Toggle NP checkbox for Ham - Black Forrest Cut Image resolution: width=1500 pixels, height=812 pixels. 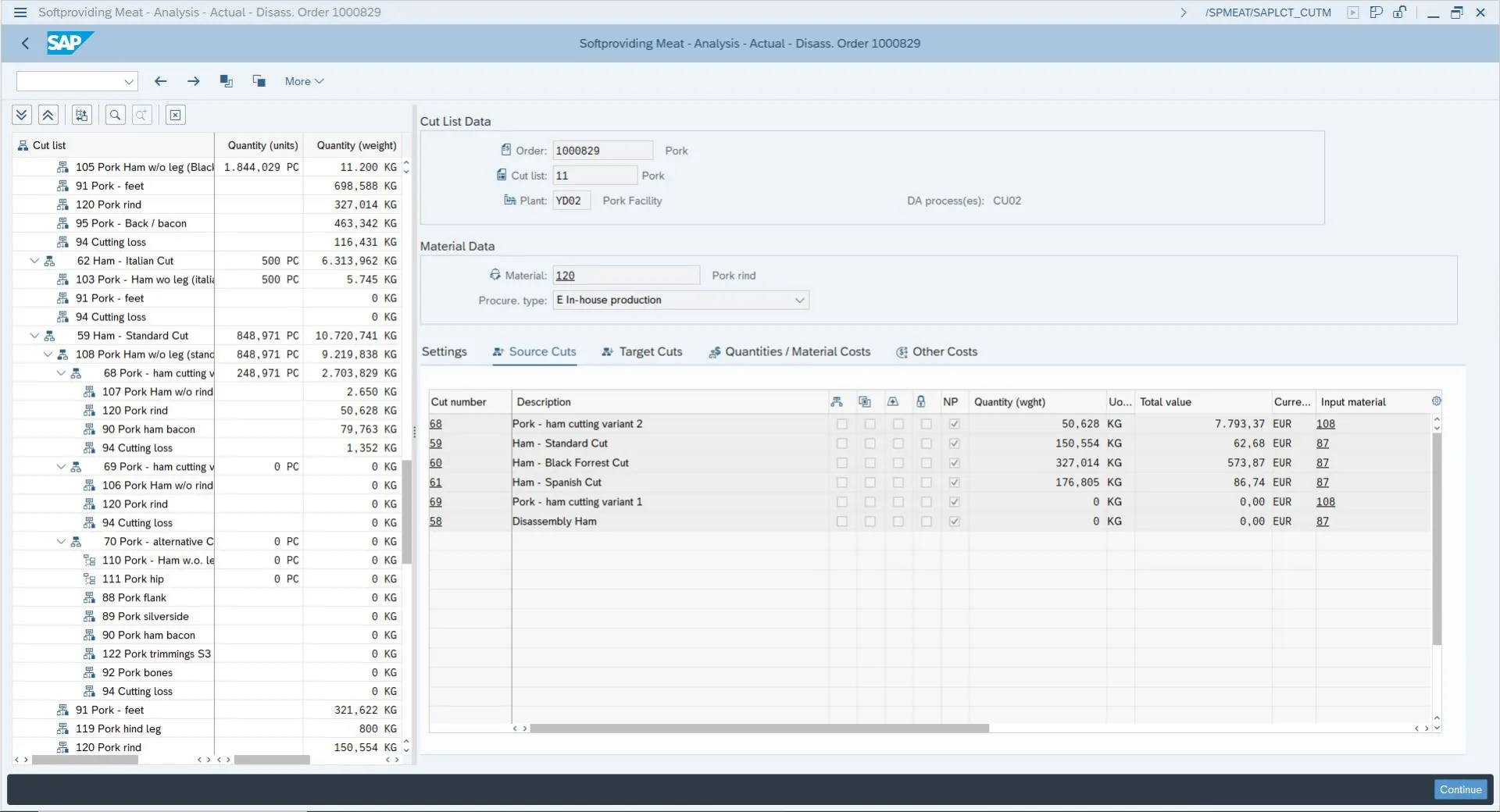point(954,463)
